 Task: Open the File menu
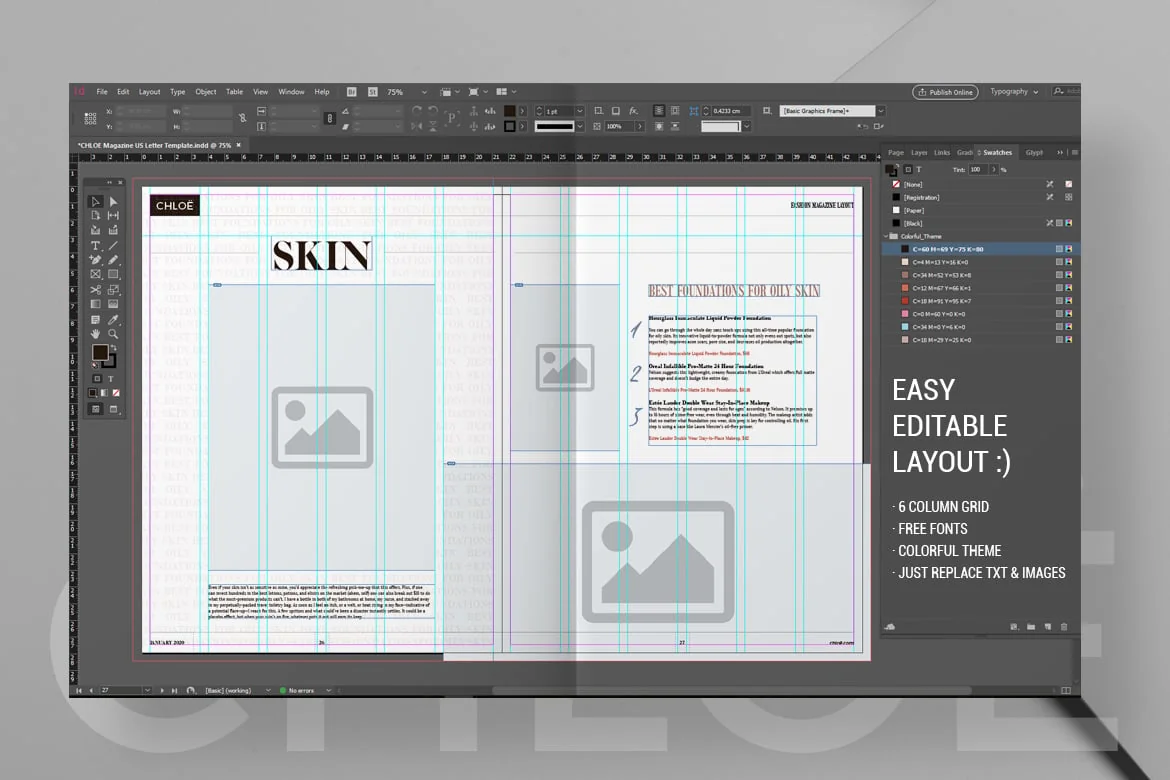(x=102, y=92)
